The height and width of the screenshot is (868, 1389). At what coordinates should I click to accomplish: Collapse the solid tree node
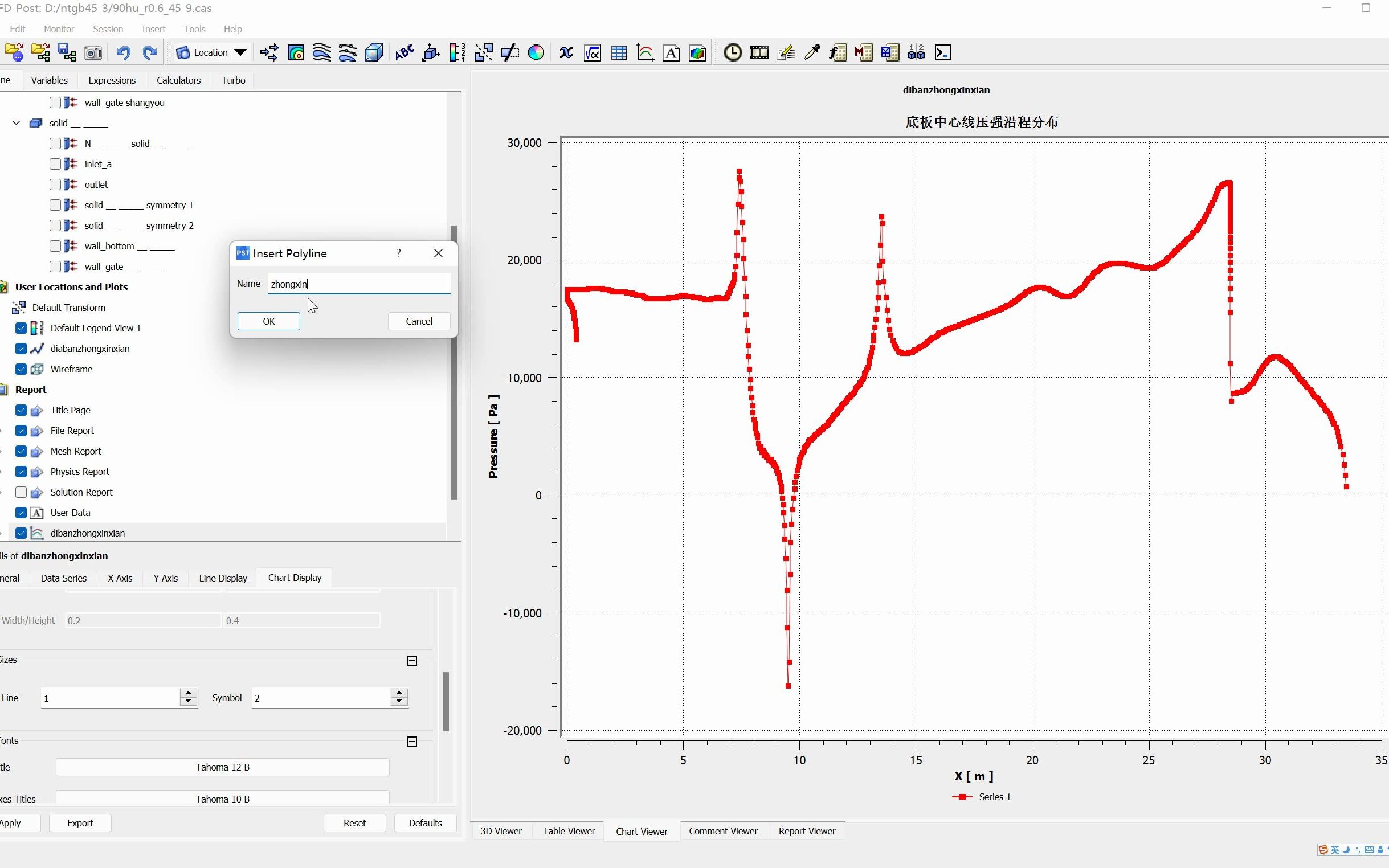(17, 123)
